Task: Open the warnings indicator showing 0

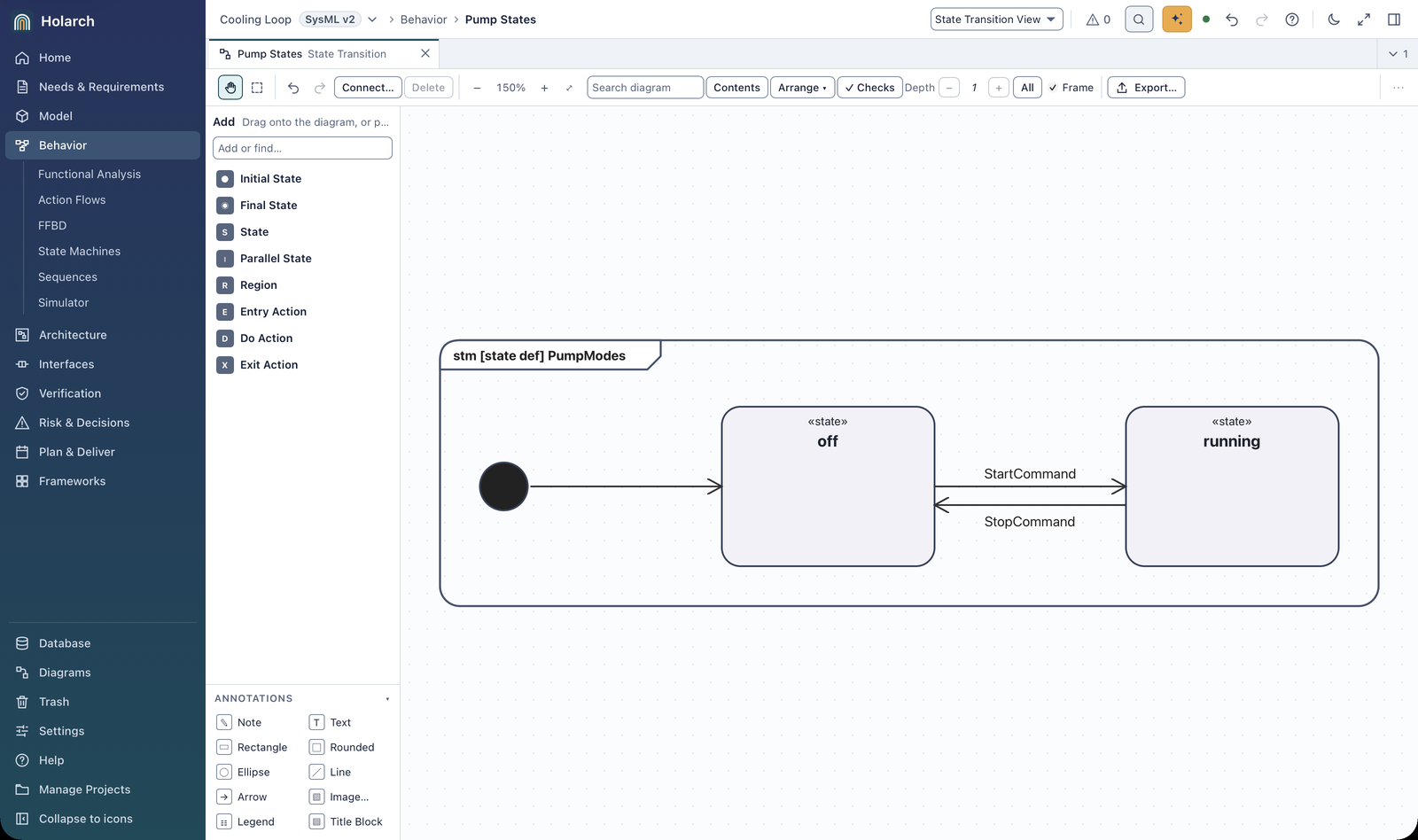Action: coord(1098,19)
